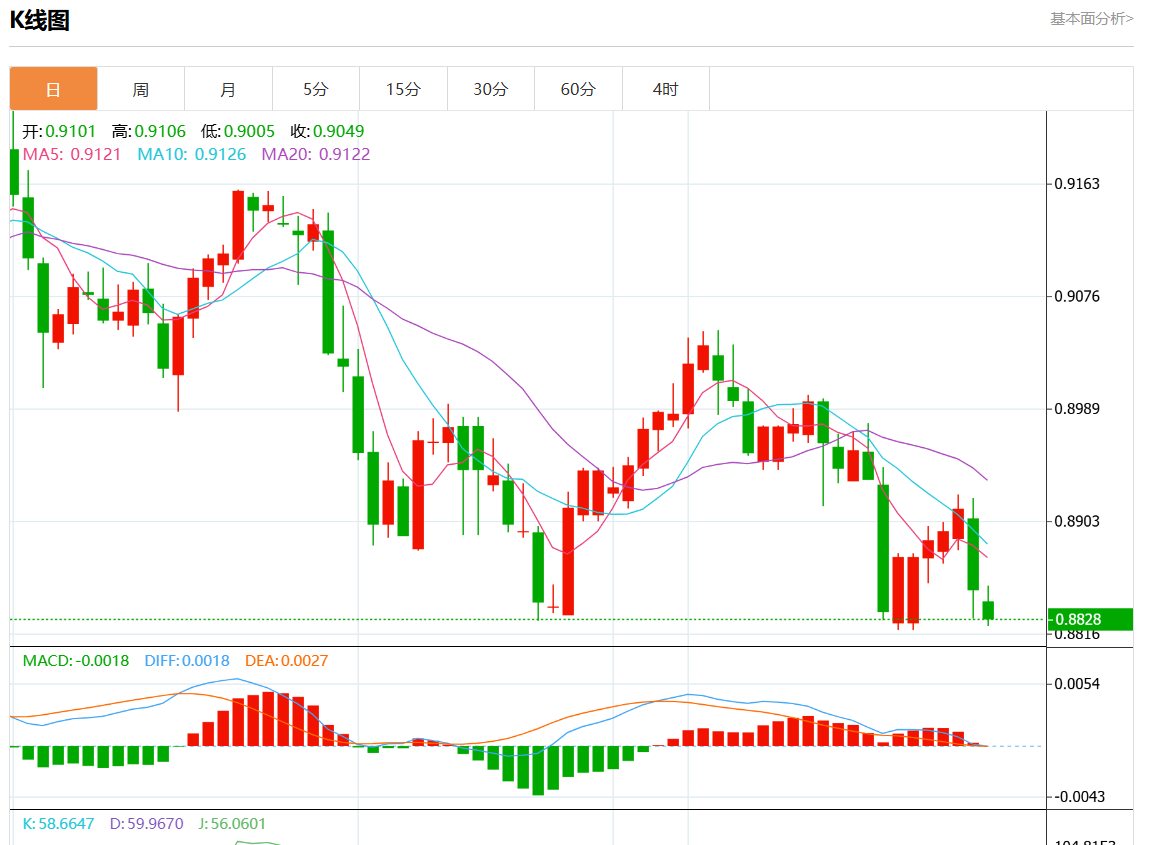Viewport: 1157px width, 845px height.
Task: Open the 15分 chart tab
Action: pyautogui.click(x=403, y=89)
